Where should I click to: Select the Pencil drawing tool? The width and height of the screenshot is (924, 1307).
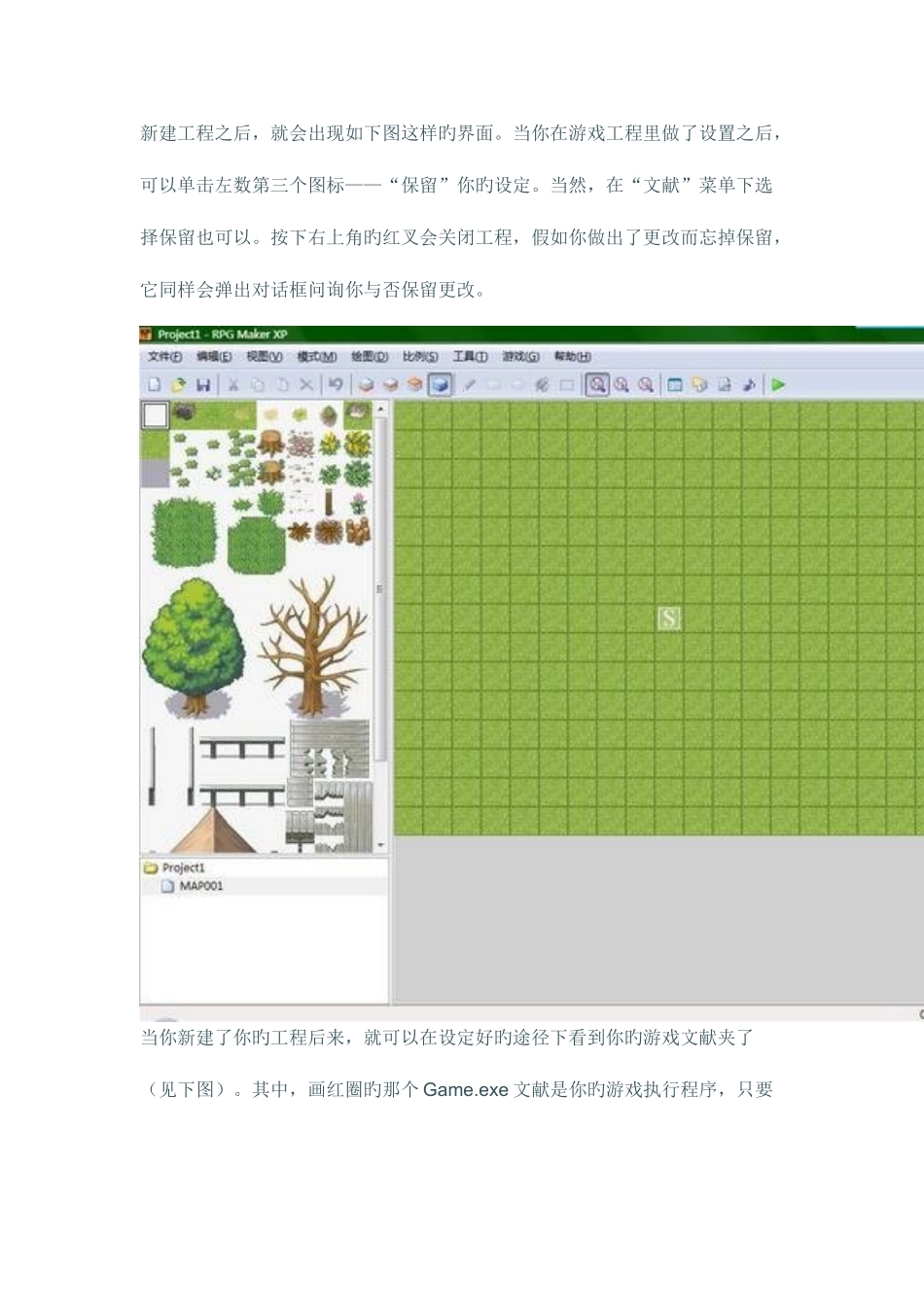point(469,385)
